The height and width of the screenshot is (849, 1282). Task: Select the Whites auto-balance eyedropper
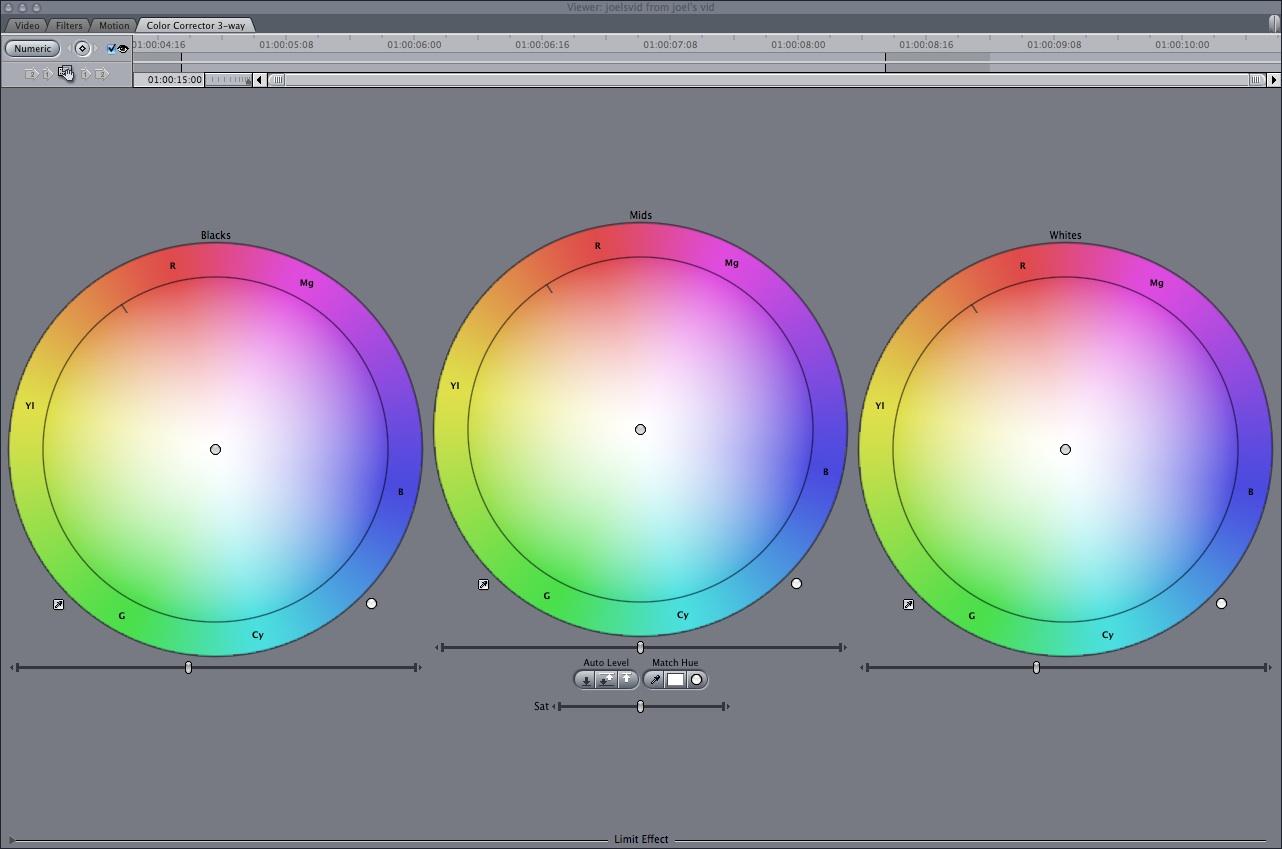909,604
